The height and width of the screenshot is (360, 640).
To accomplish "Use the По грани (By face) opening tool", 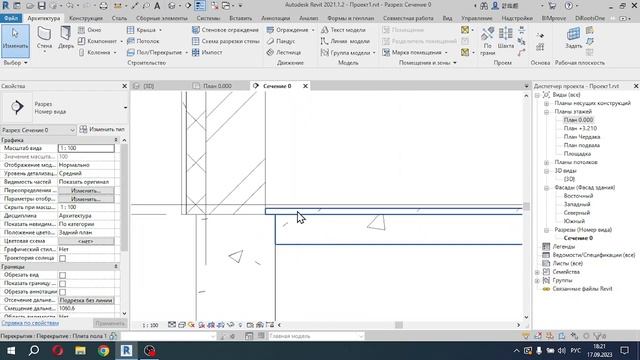I will click(487, 41).
